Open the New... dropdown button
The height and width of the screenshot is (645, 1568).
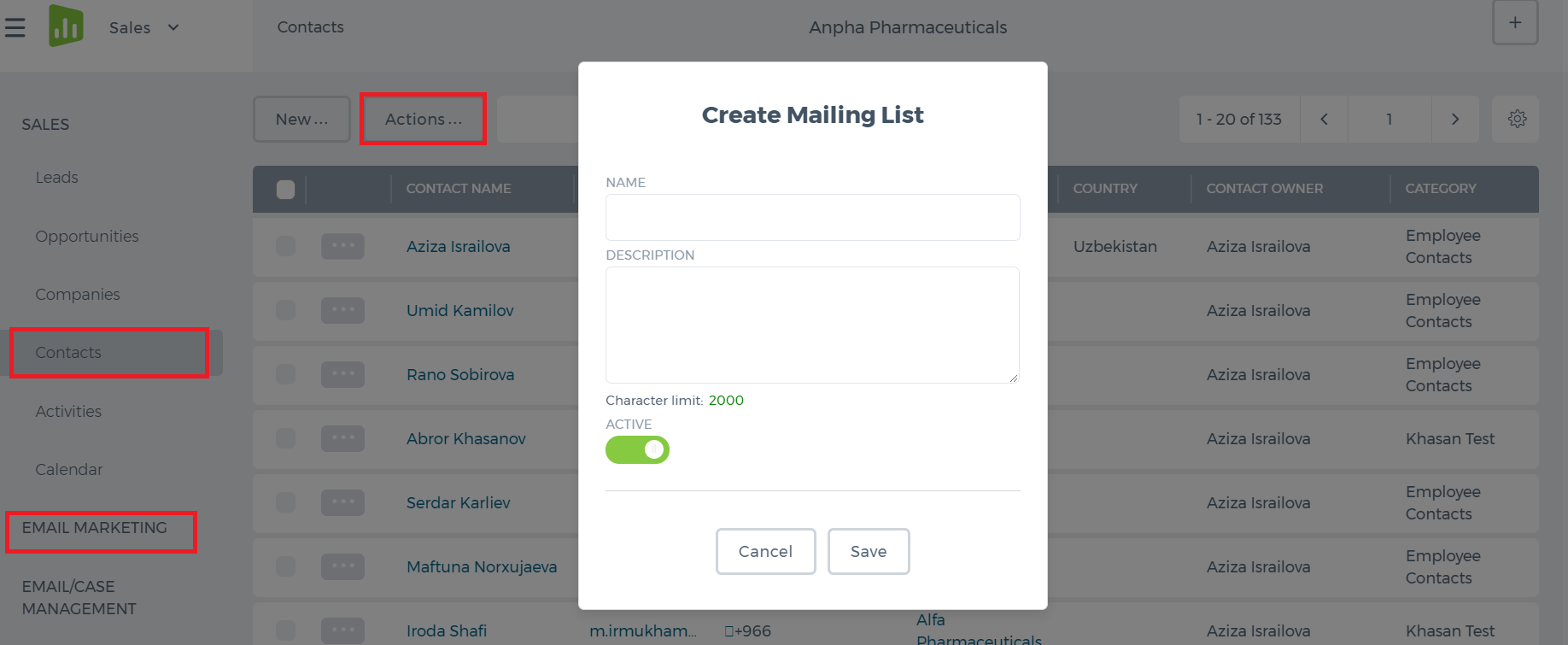click(301, 119)
